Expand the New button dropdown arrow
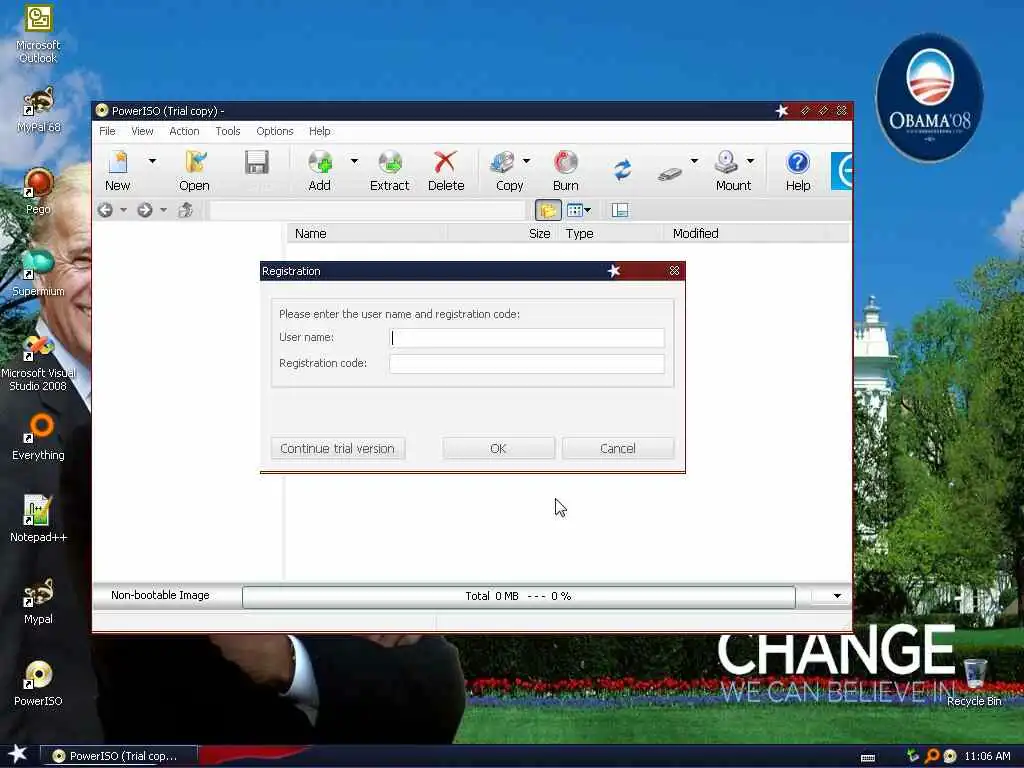1024x768 pixels. pos(152,161)
